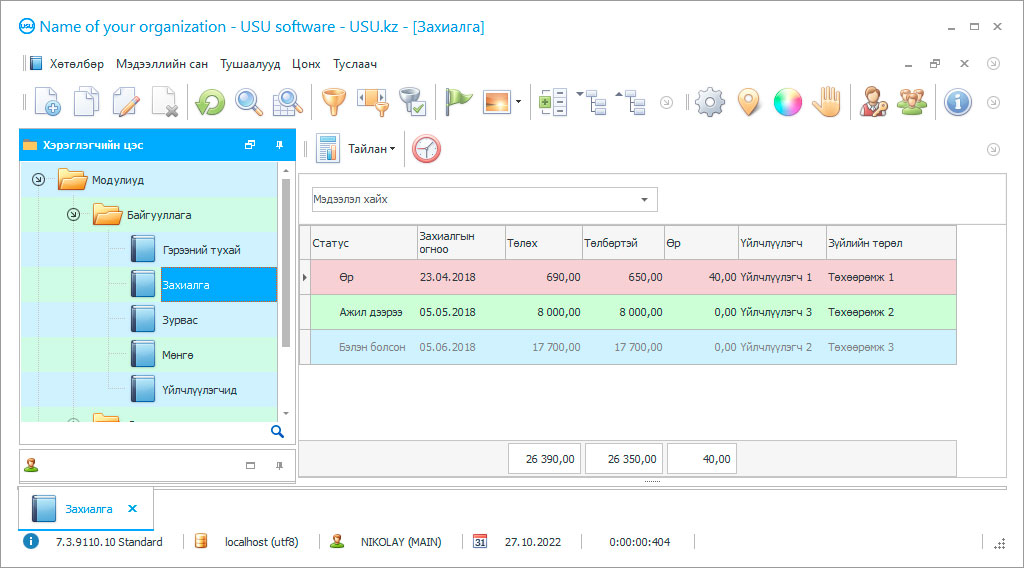Open the Мэдээлэл хайх dropdown
Image resolution: width=1024 pixels, height=568 pixels.
pos(644,200)
